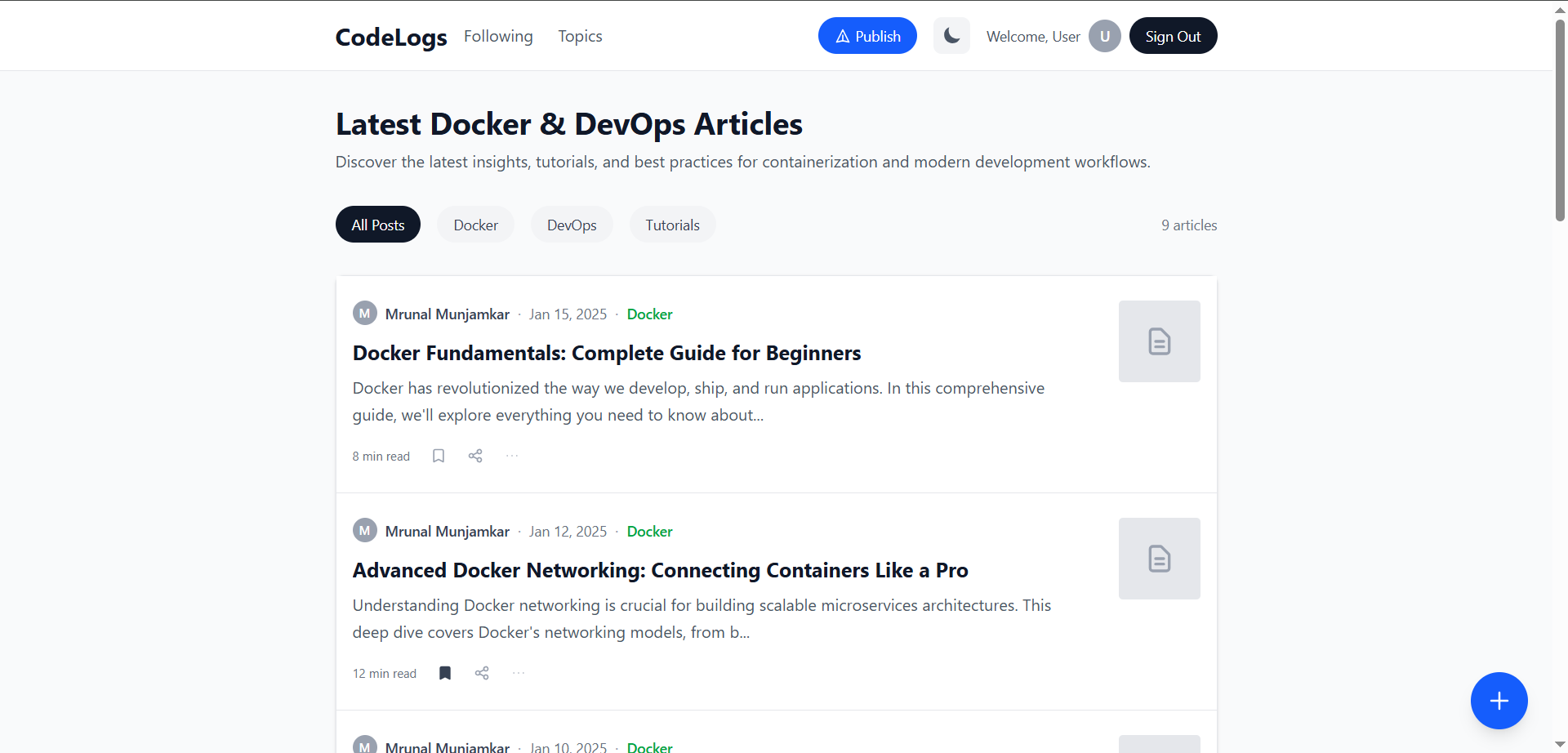Open the Advanced Docker Networking thumbnail

click(x=1160, y=559)
